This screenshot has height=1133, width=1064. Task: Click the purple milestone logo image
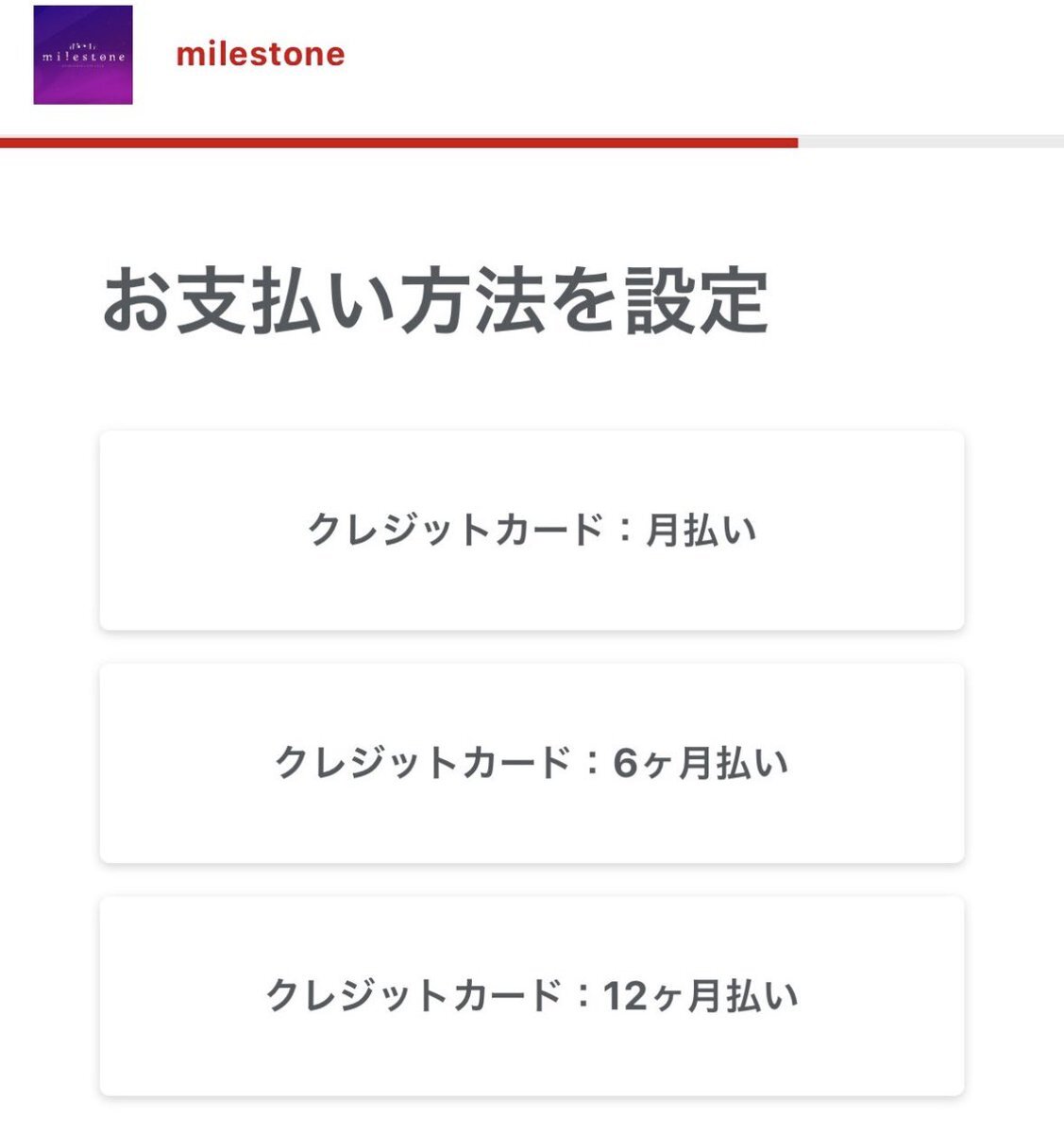83,55
